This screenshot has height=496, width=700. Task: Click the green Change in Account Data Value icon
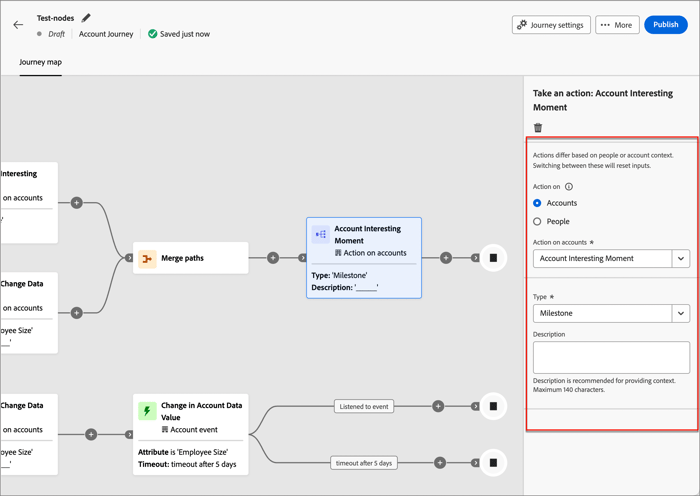147,411
